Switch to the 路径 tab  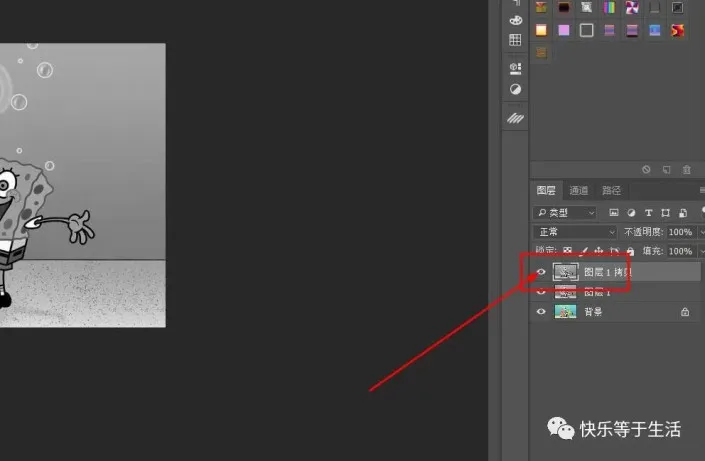point(611,190)
